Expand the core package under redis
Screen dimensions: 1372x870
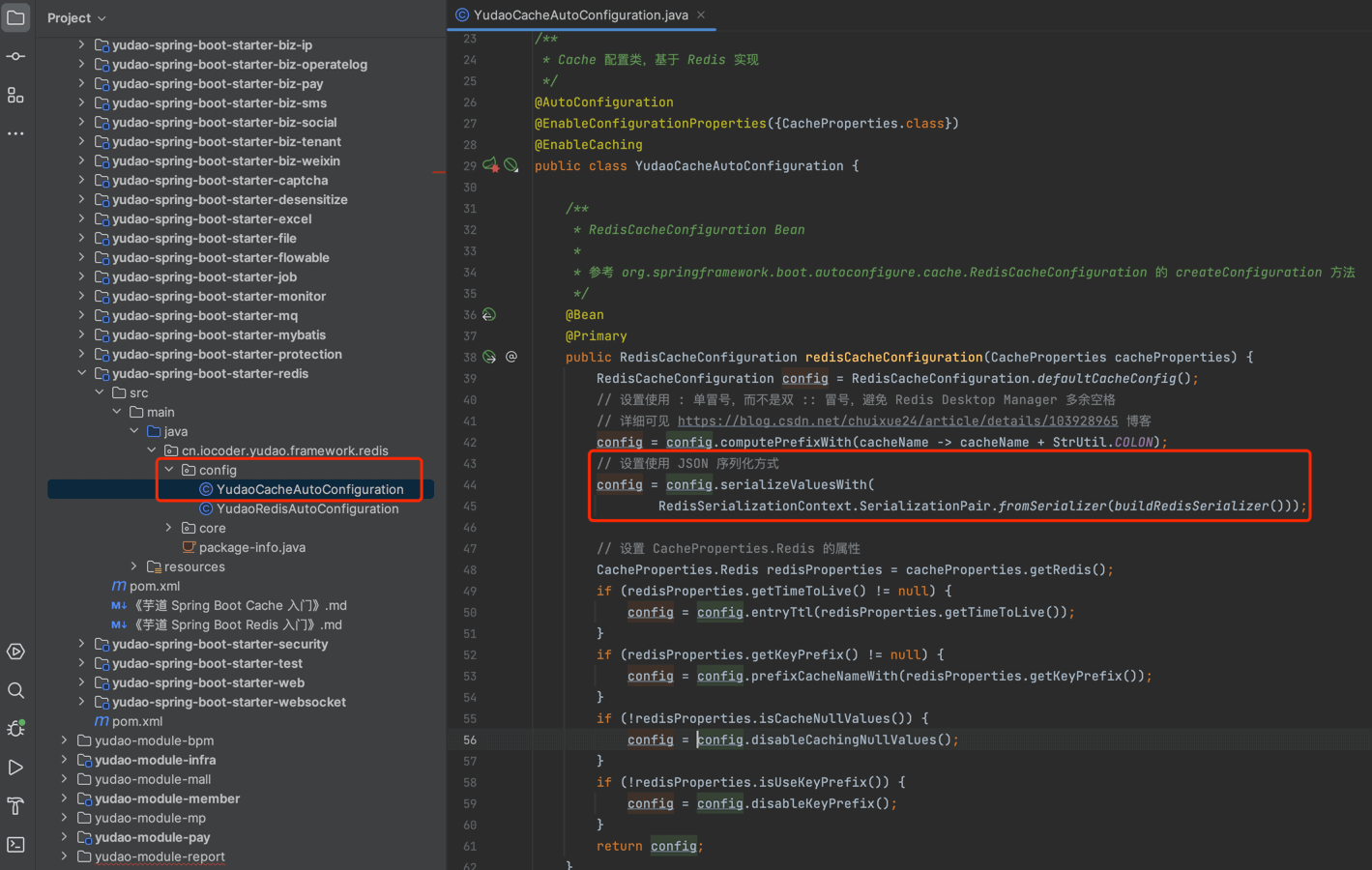click(168, 528)
